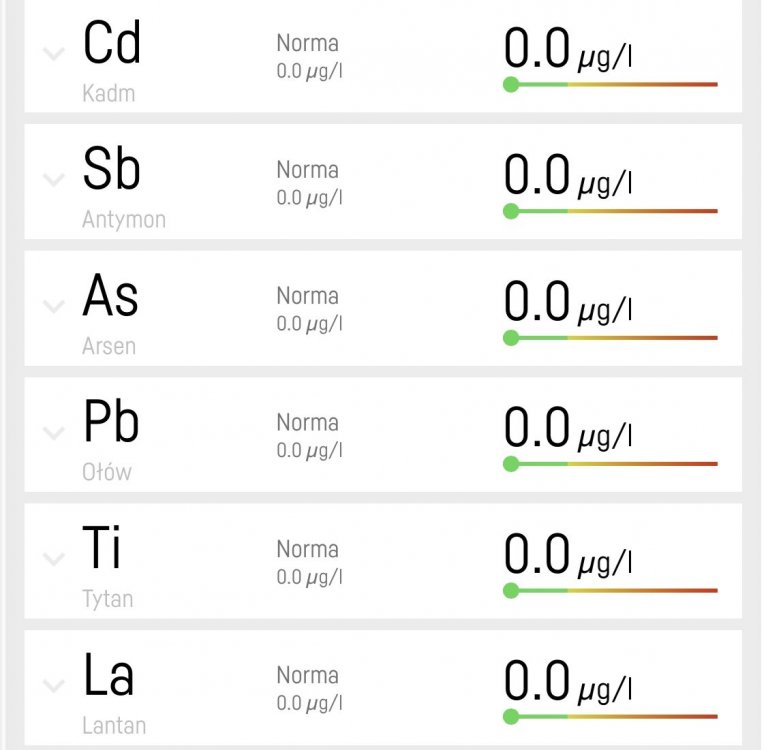Click the Norma value for Arsen
Image resolution: width=766 pixels, height=750 pixels.
(x=309, y=323)
